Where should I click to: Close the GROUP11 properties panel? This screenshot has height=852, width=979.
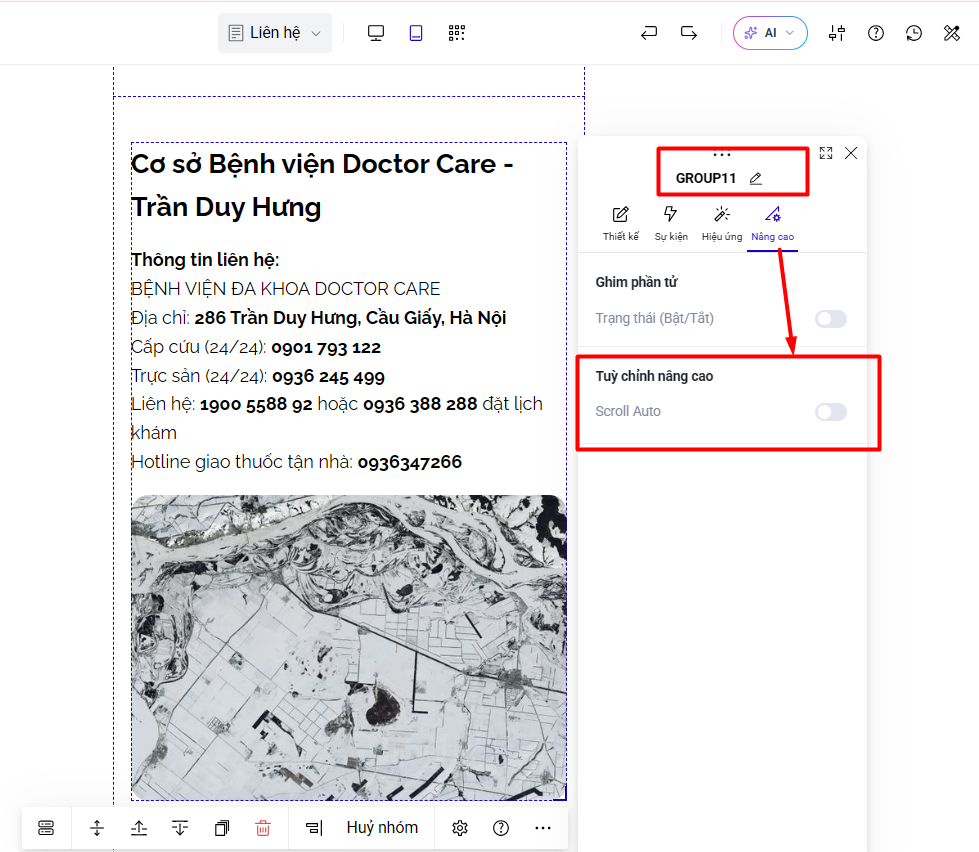click(851, 153)
